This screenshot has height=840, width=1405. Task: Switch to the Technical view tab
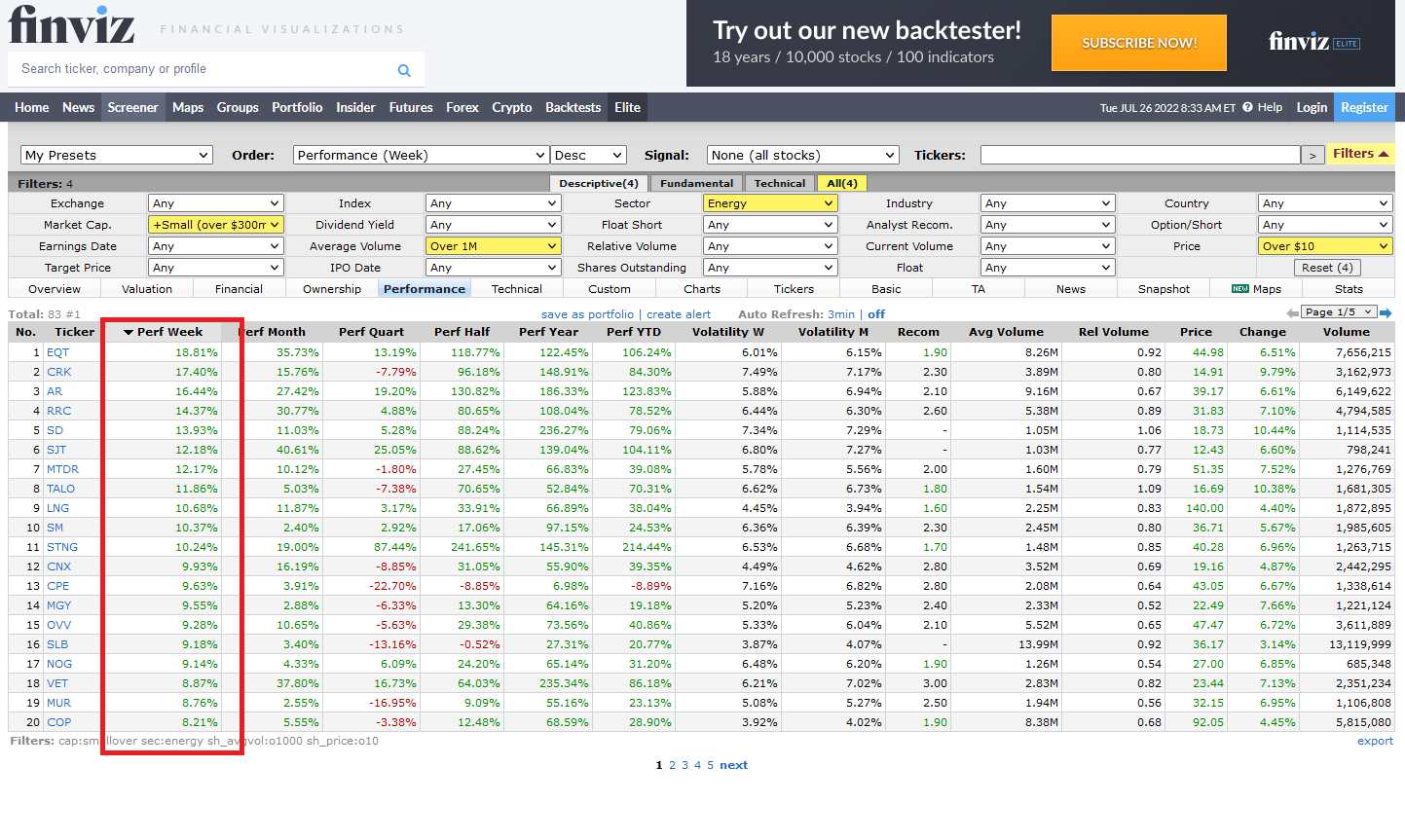[x=516, y=289]
